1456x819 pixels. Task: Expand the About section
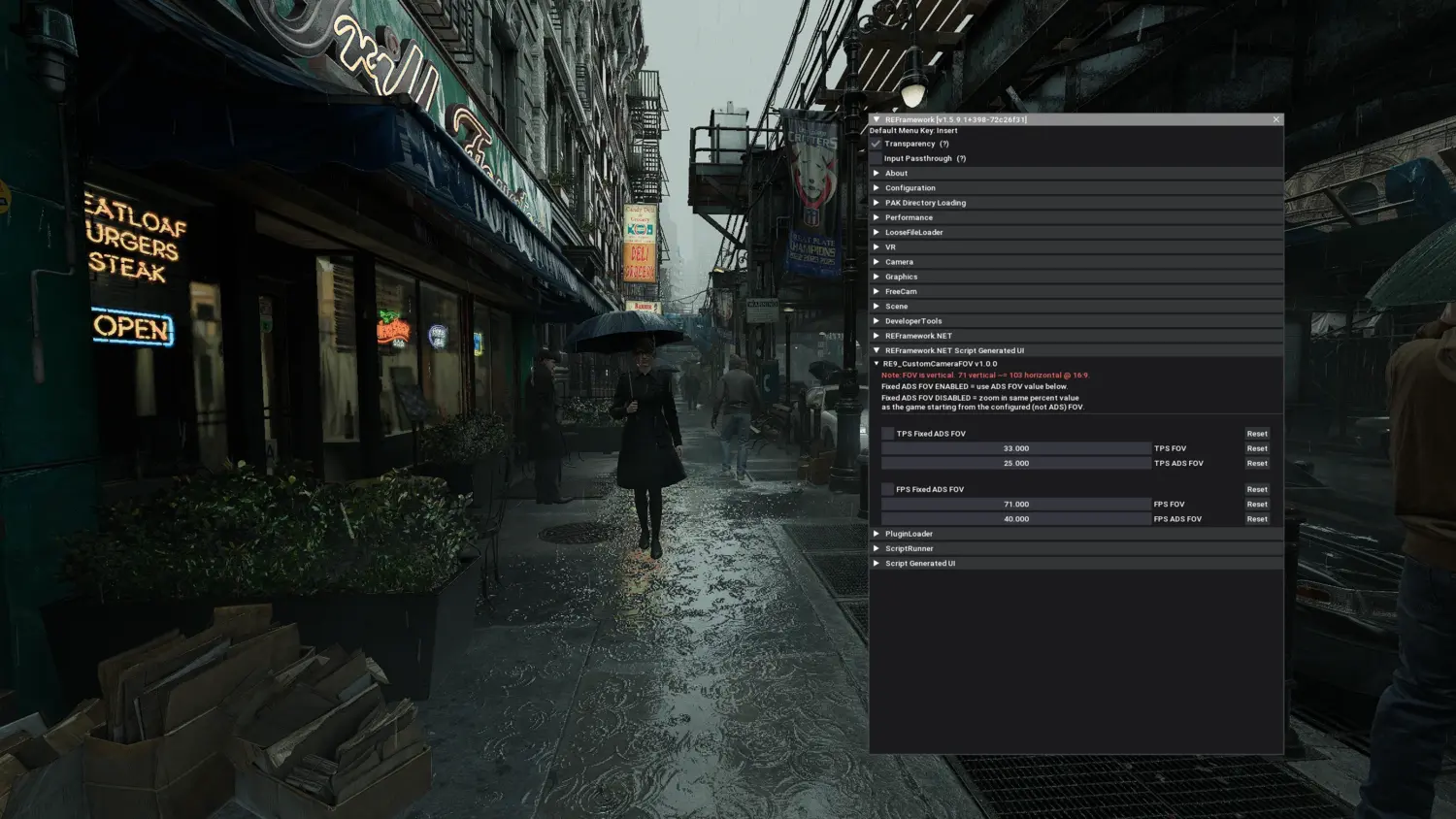tap(896, 173)
